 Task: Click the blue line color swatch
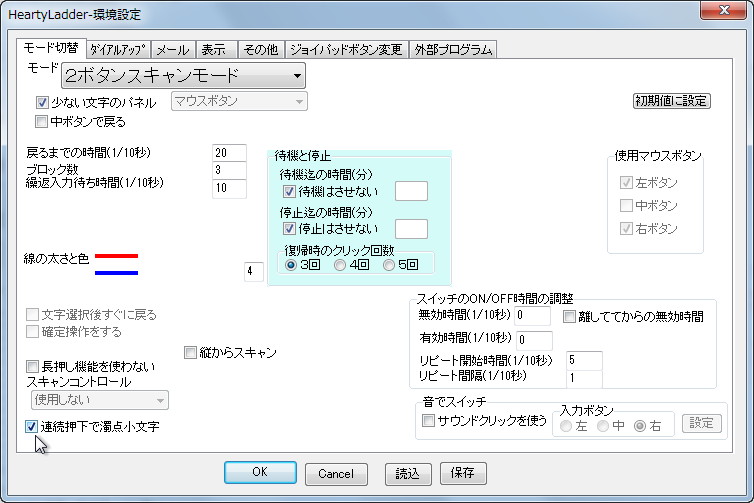pos(116,273)
